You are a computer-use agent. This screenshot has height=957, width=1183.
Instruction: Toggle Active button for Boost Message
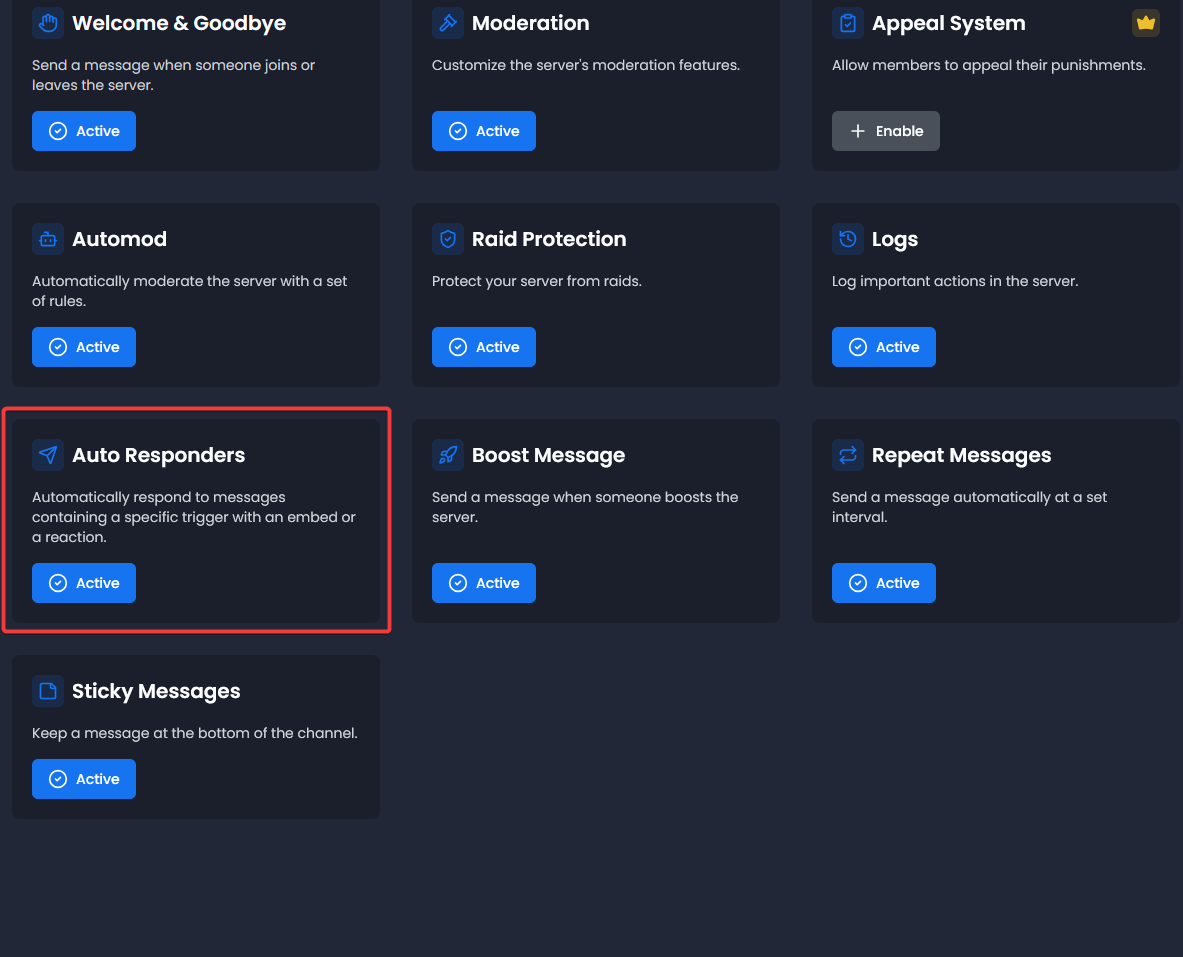(484, 583)
